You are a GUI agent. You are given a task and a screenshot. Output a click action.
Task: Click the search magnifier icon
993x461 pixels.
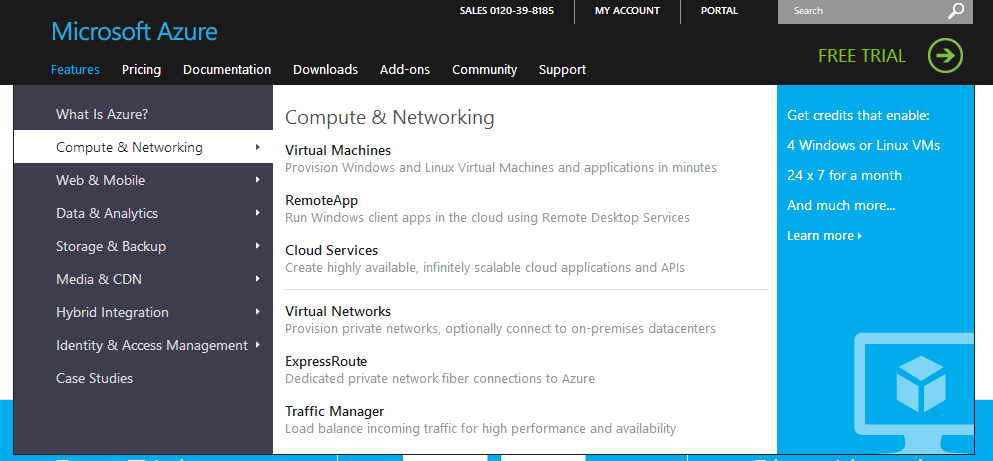[956, 11]
